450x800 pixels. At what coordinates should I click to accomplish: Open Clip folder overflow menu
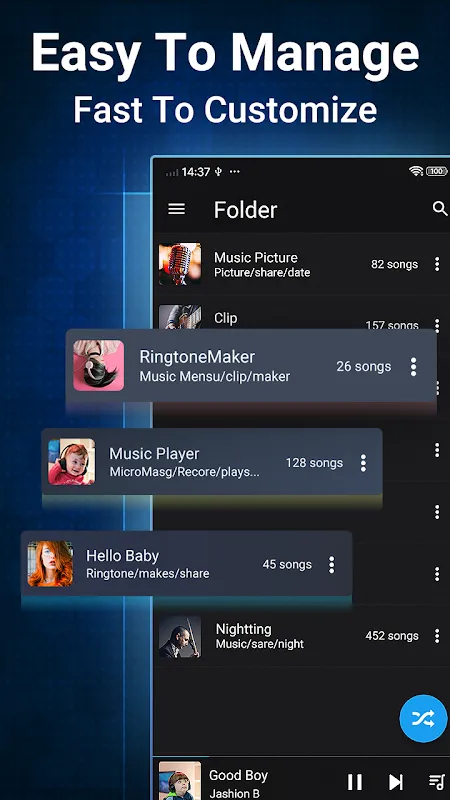[x=437, y=324]
